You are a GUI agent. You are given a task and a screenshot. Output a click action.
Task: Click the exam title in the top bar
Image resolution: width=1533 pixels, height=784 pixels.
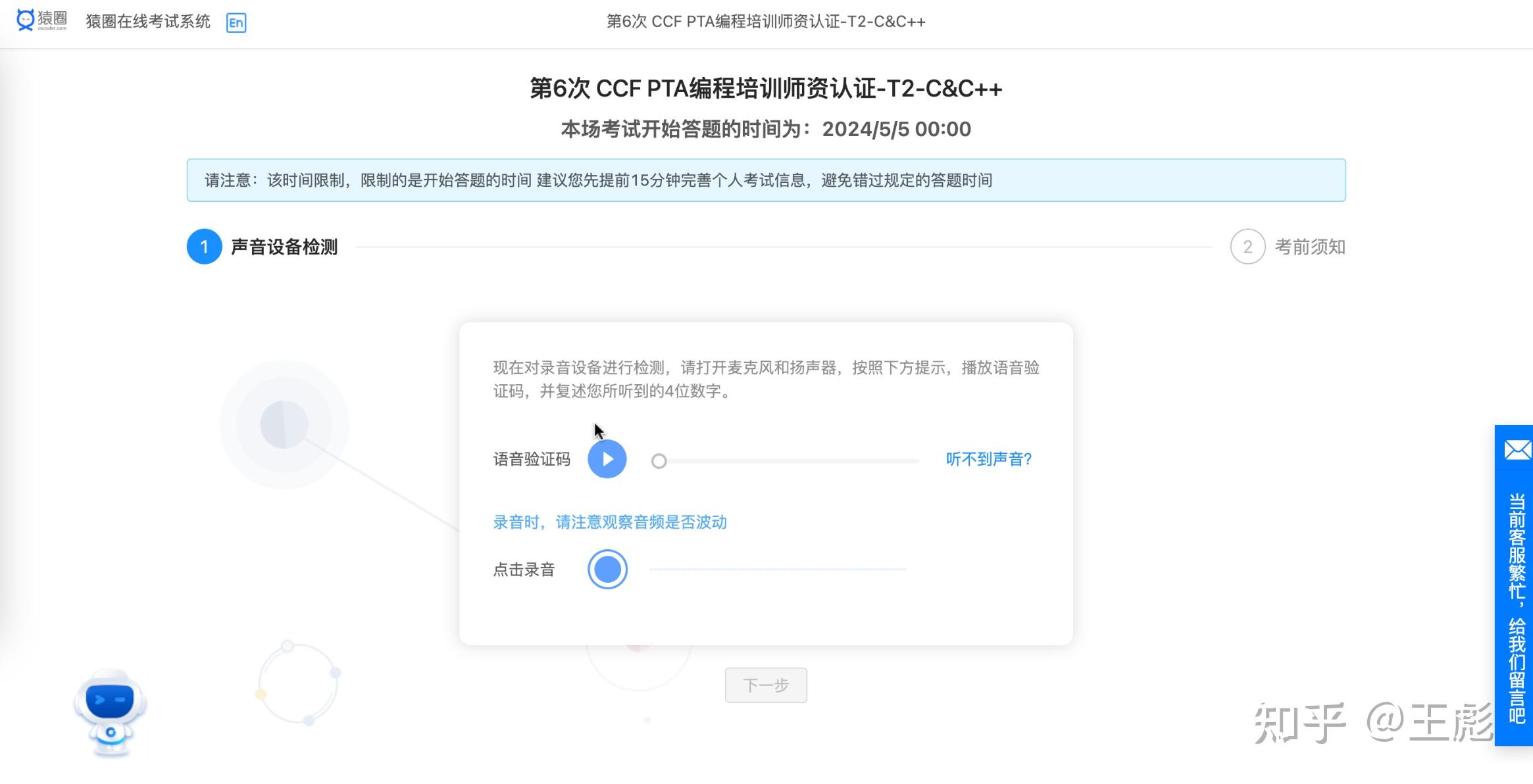click(x=766, y=22)
